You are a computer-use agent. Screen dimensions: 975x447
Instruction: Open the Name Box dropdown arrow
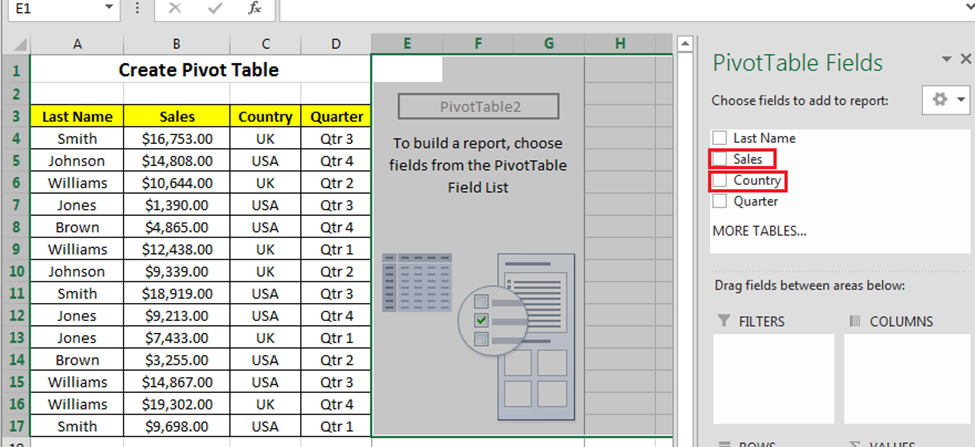click(x=108, y=8)
